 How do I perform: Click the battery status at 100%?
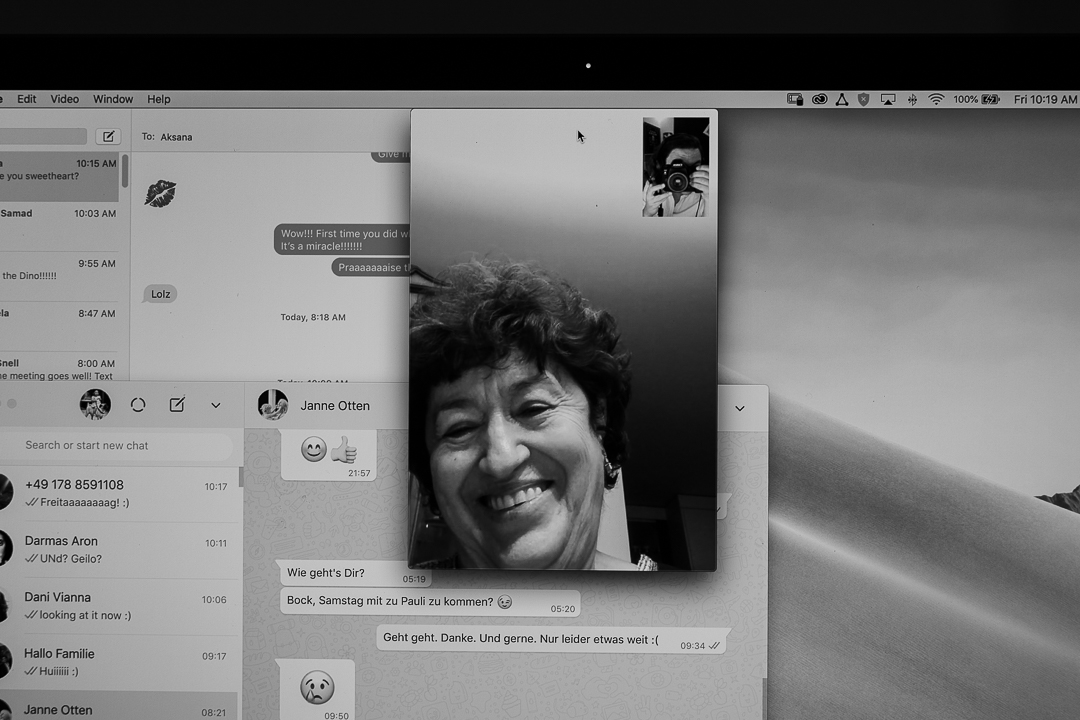pyautogui.click(x=976, y=99)
